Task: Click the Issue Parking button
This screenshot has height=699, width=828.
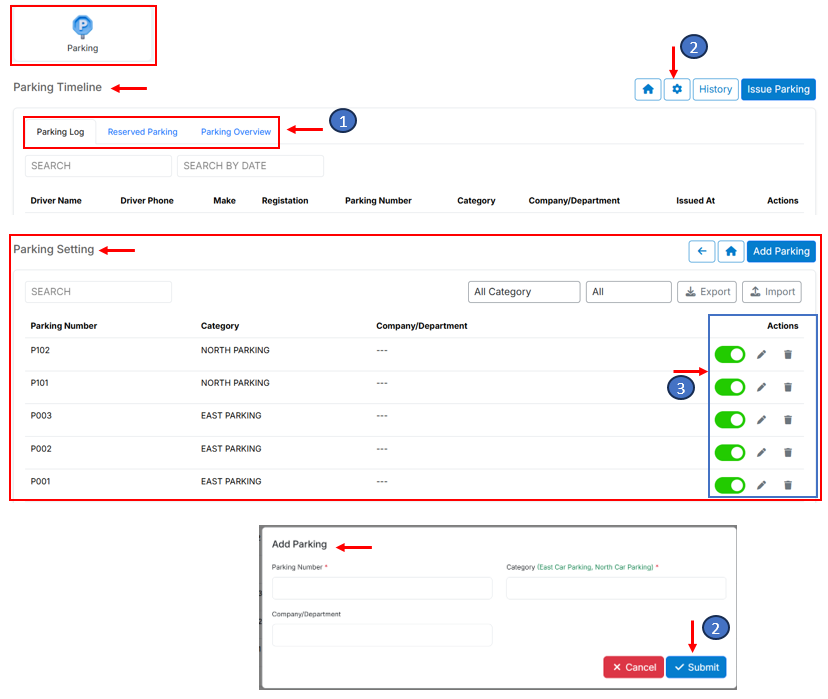Action: pyautogui.click(x=778, y=90)
